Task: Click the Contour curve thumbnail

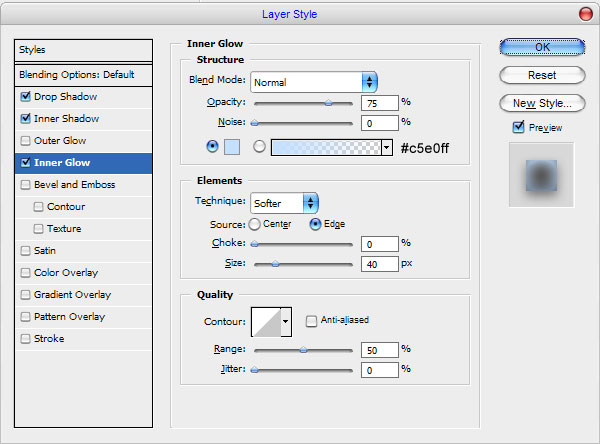Action: (266, 322)
